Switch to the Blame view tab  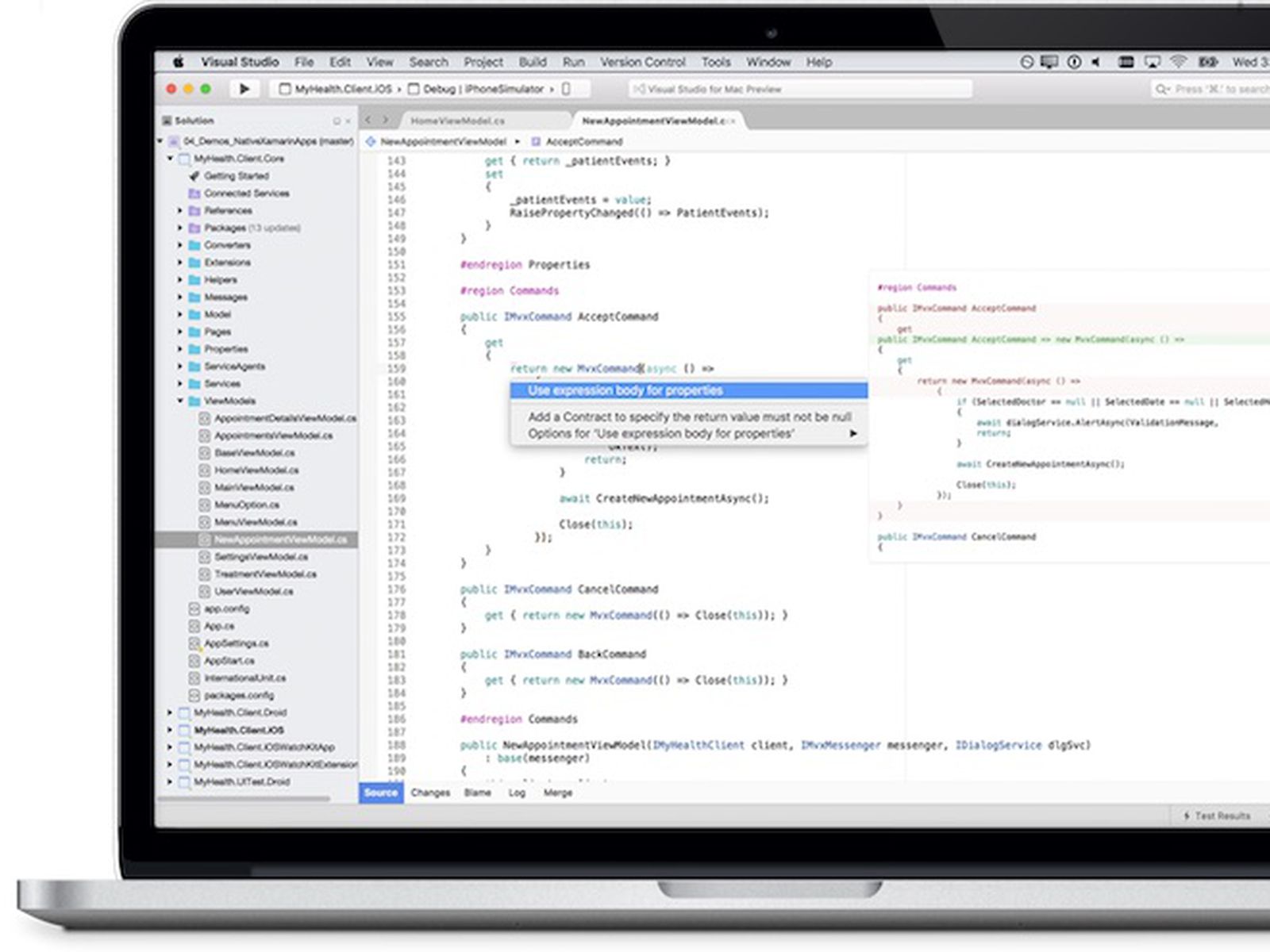(477, 793)
